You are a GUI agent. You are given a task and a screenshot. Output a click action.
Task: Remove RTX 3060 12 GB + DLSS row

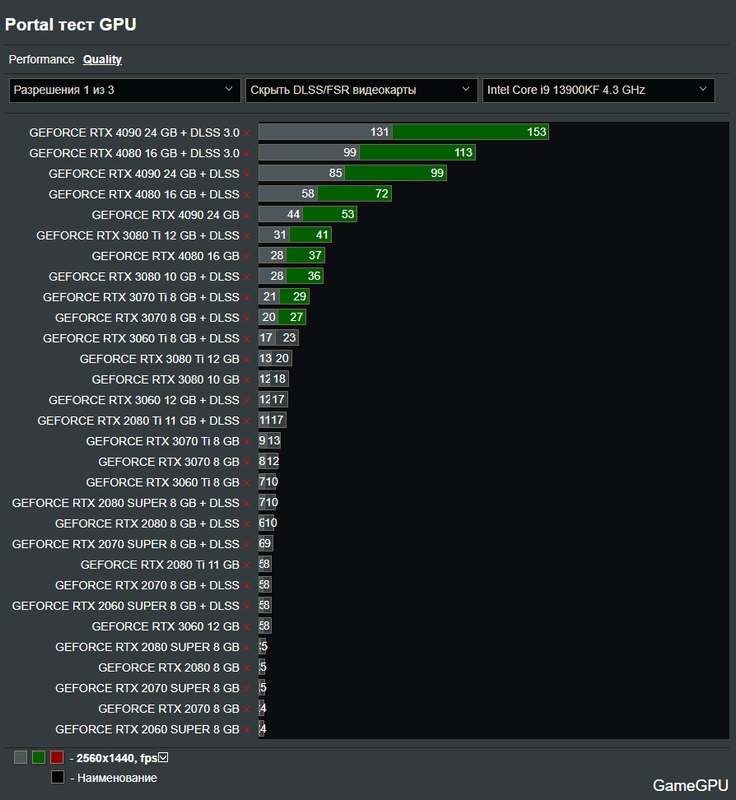coord(247,401)
